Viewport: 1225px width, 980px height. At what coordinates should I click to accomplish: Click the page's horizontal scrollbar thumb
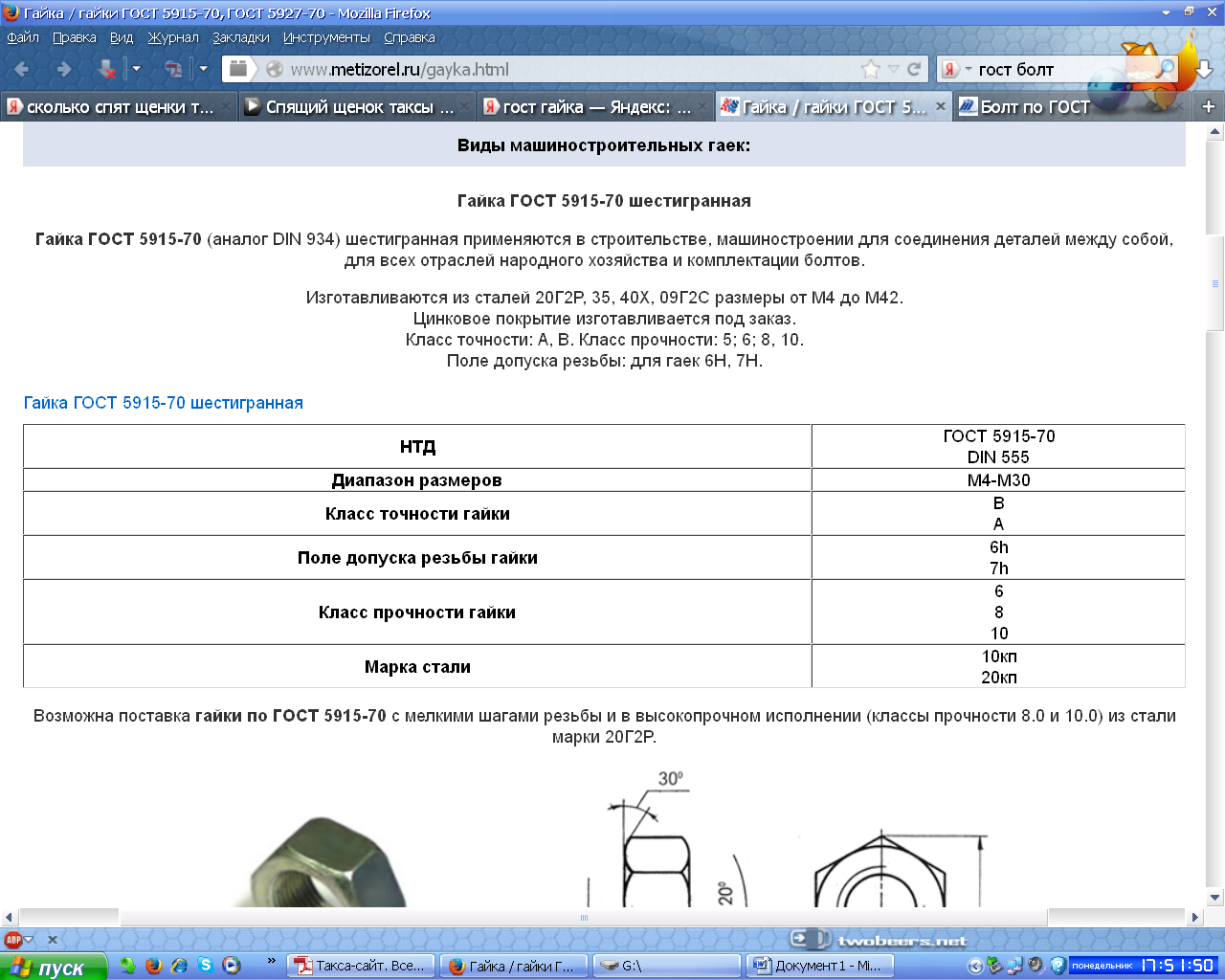click(583, 917)
